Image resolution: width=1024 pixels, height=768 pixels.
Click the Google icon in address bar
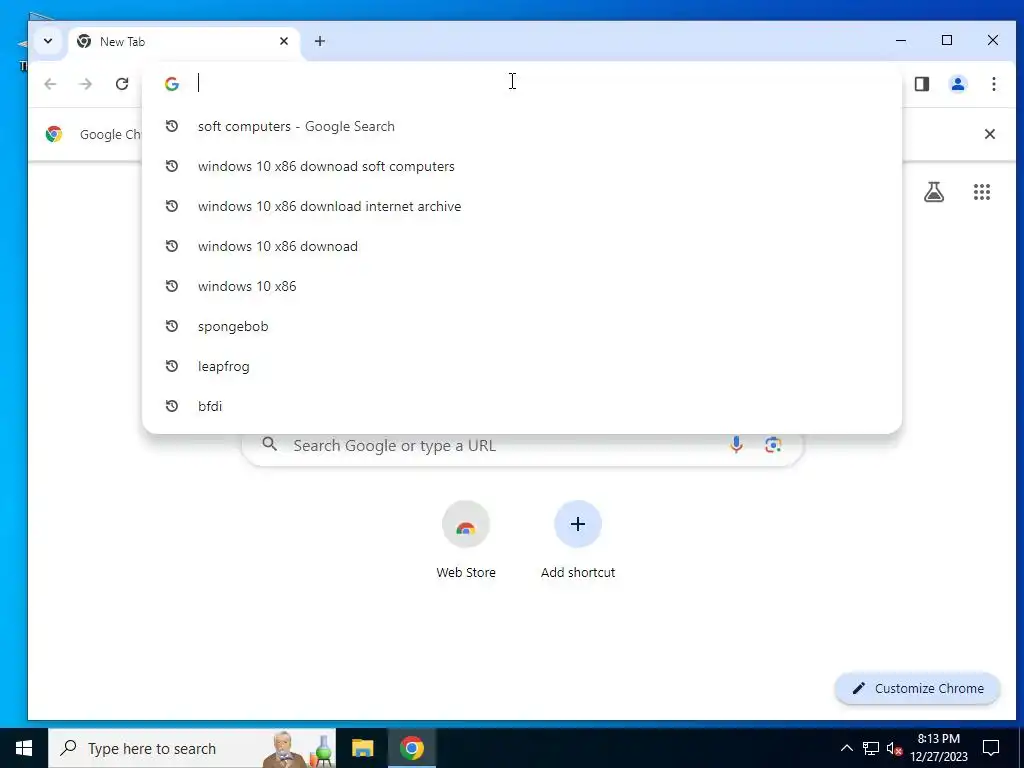point(172,84)
